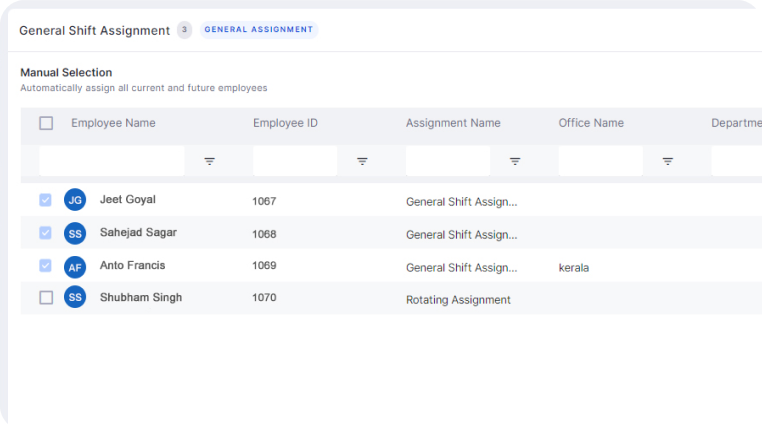This screenshot has height=431, width=762.
Task: Click the GENERAL ASSIGNMENT badge
Action: [x=259, y=30]
